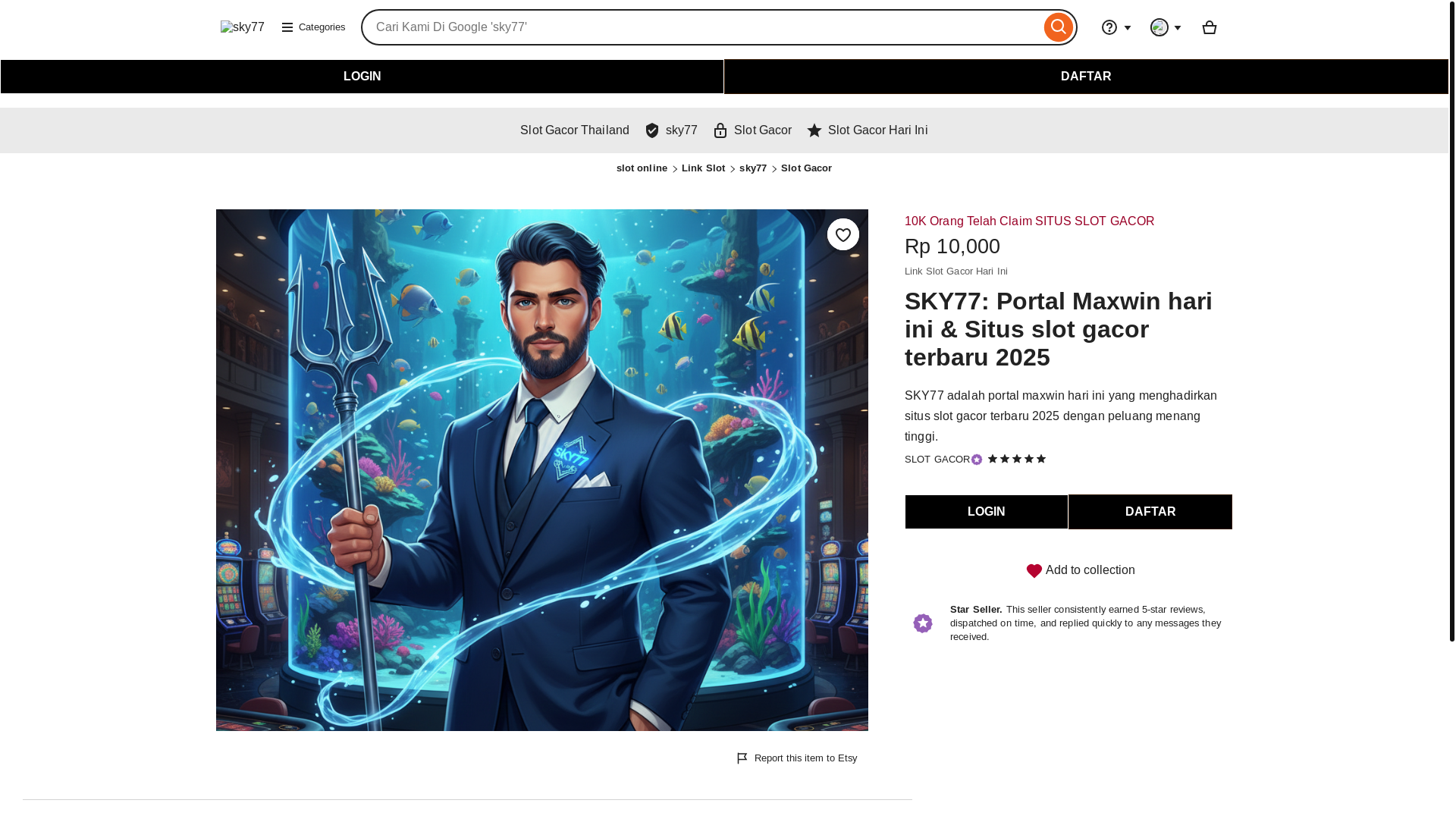Click Report this item to Etsy
The width and height of the screenshot is (1456, 819).
(x=797, y=758)
